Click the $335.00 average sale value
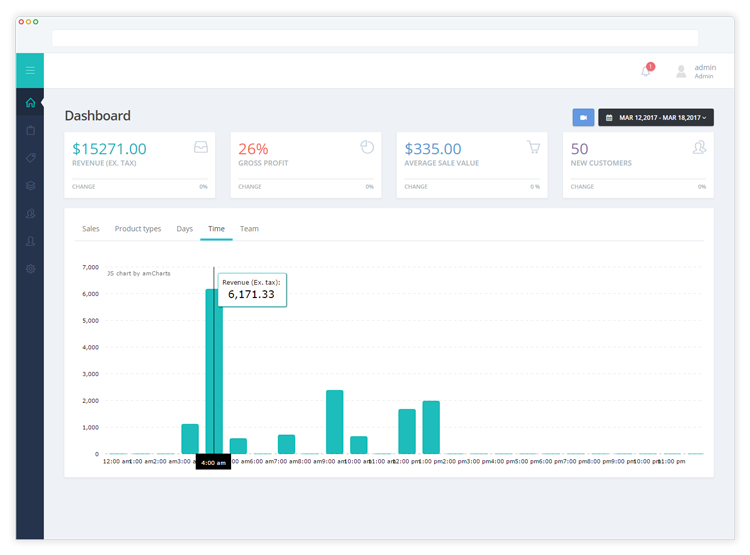The height and width of the screenshot is (555, 750). pos(433,149)
